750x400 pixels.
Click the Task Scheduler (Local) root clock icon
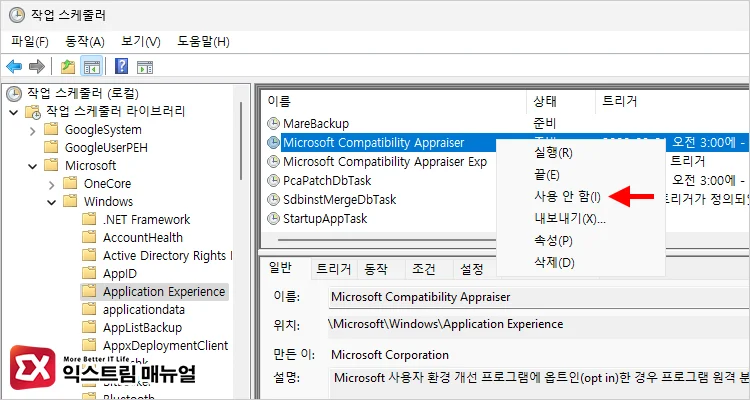(x=14, y=93)
